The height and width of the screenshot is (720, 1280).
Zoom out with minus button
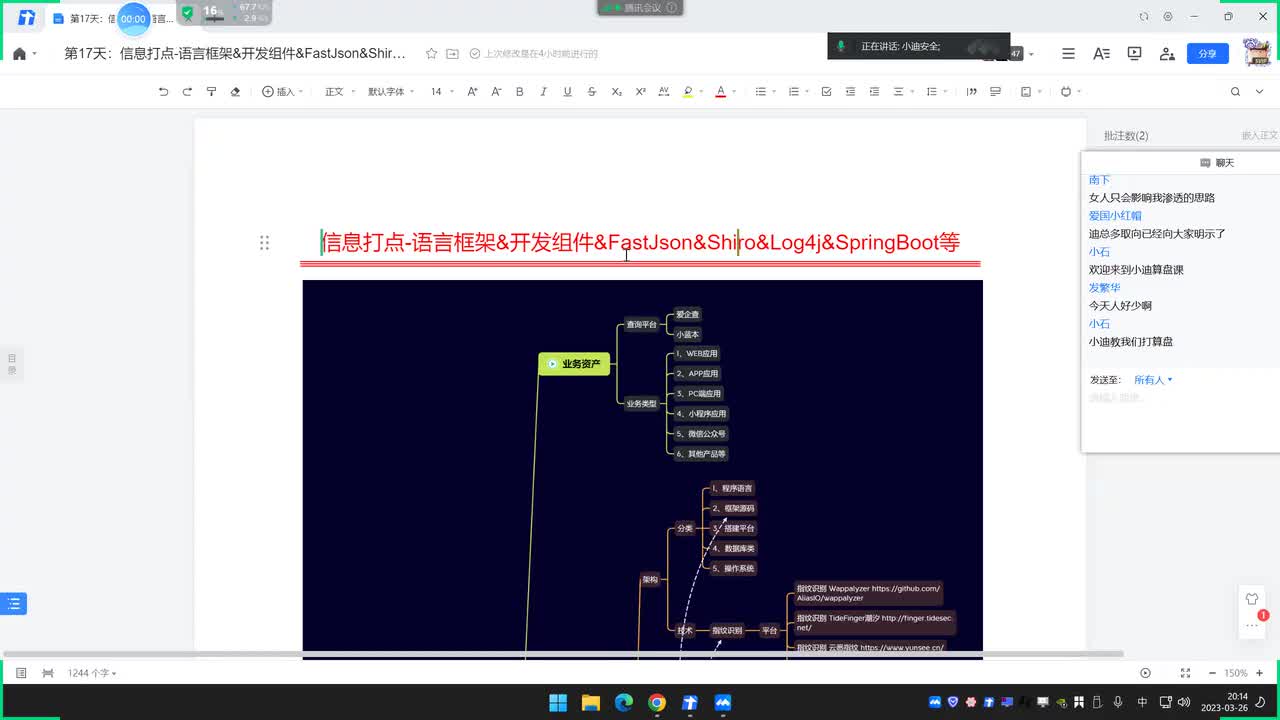coord(1212,673)
